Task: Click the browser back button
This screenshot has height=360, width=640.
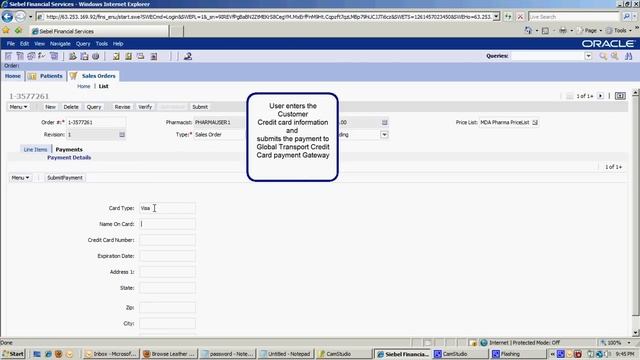Action: pyautogui.click(x=7, y=17)
